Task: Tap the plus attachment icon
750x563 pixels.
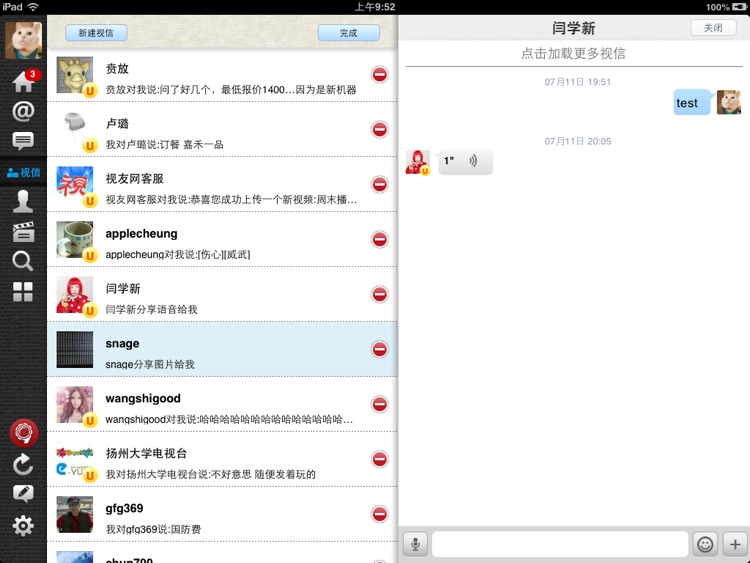Action: (735, 544)
